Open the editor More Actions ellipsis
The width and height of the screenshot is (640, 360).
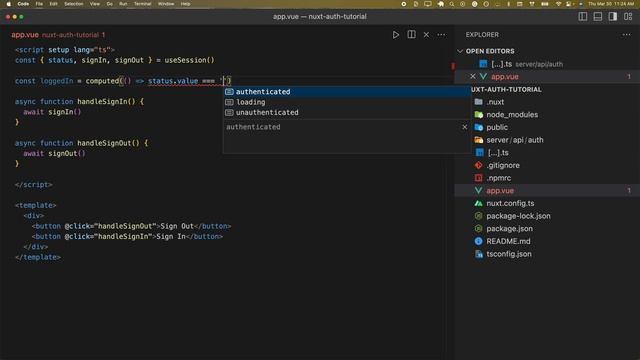pyautogui.click(x=441, y=35)
